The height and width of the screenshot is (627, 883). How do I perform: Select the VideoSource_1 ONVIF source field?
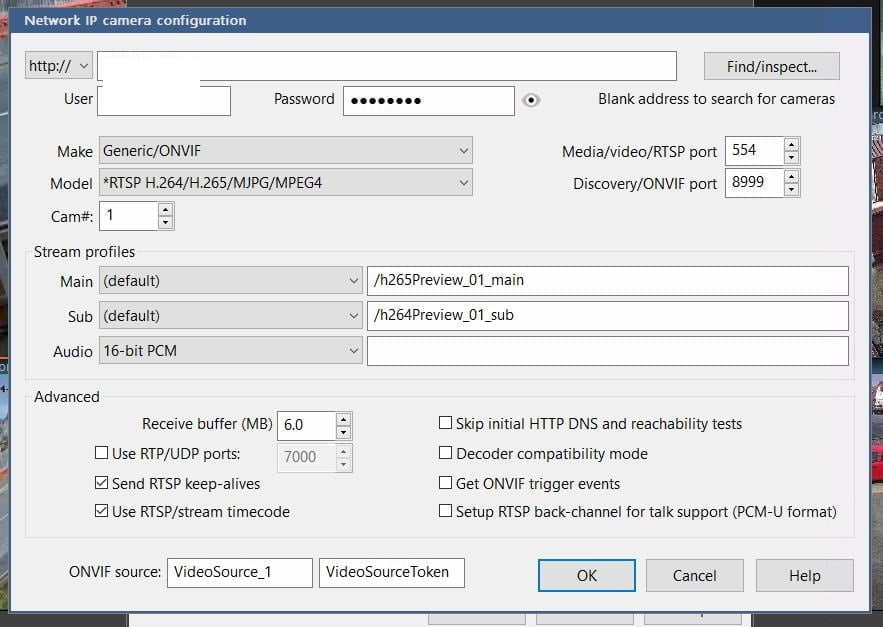tap(239, 573)
